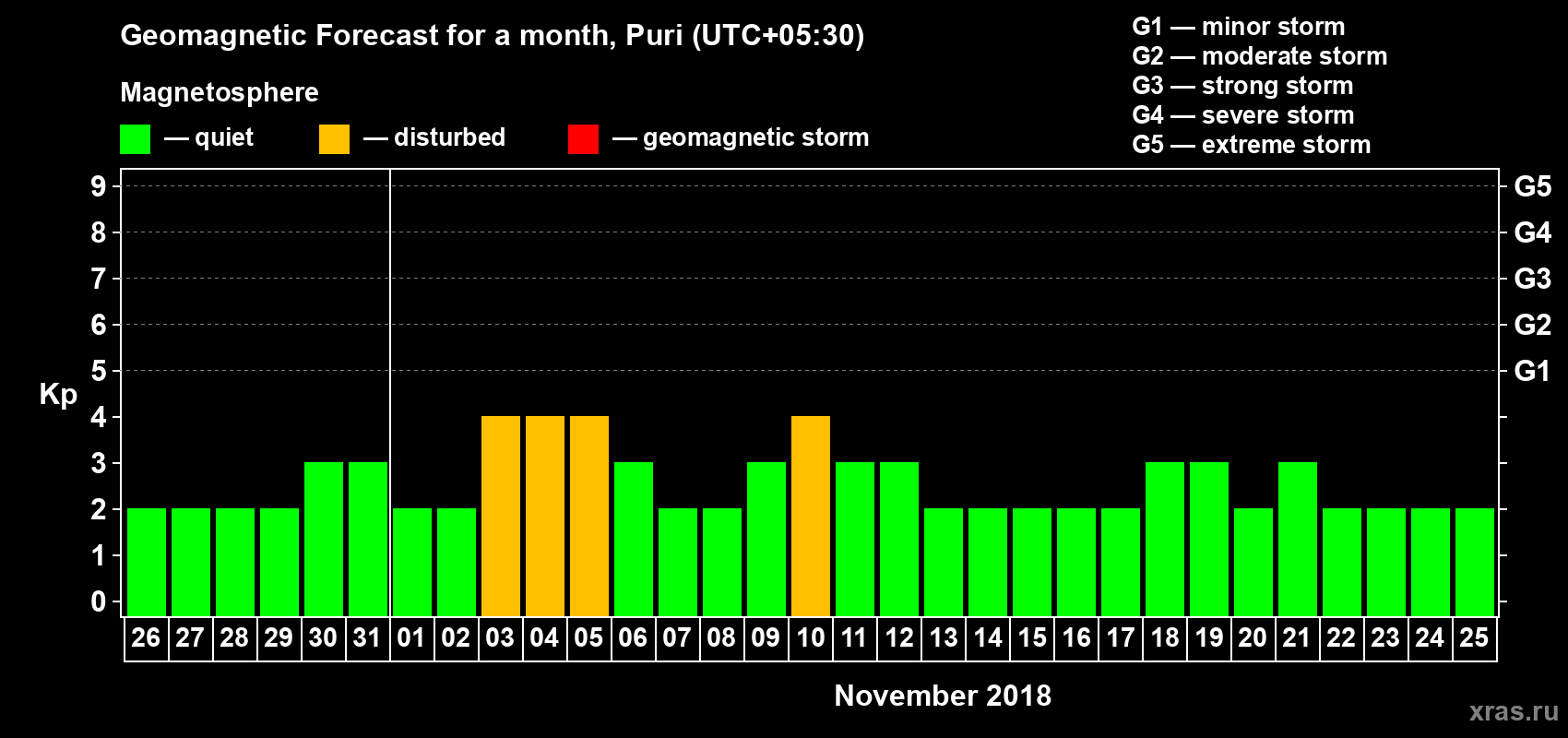Click the green quiet legend swatch
The width and height of the screenshot is (1568, 738).
[x=135, y=139]
